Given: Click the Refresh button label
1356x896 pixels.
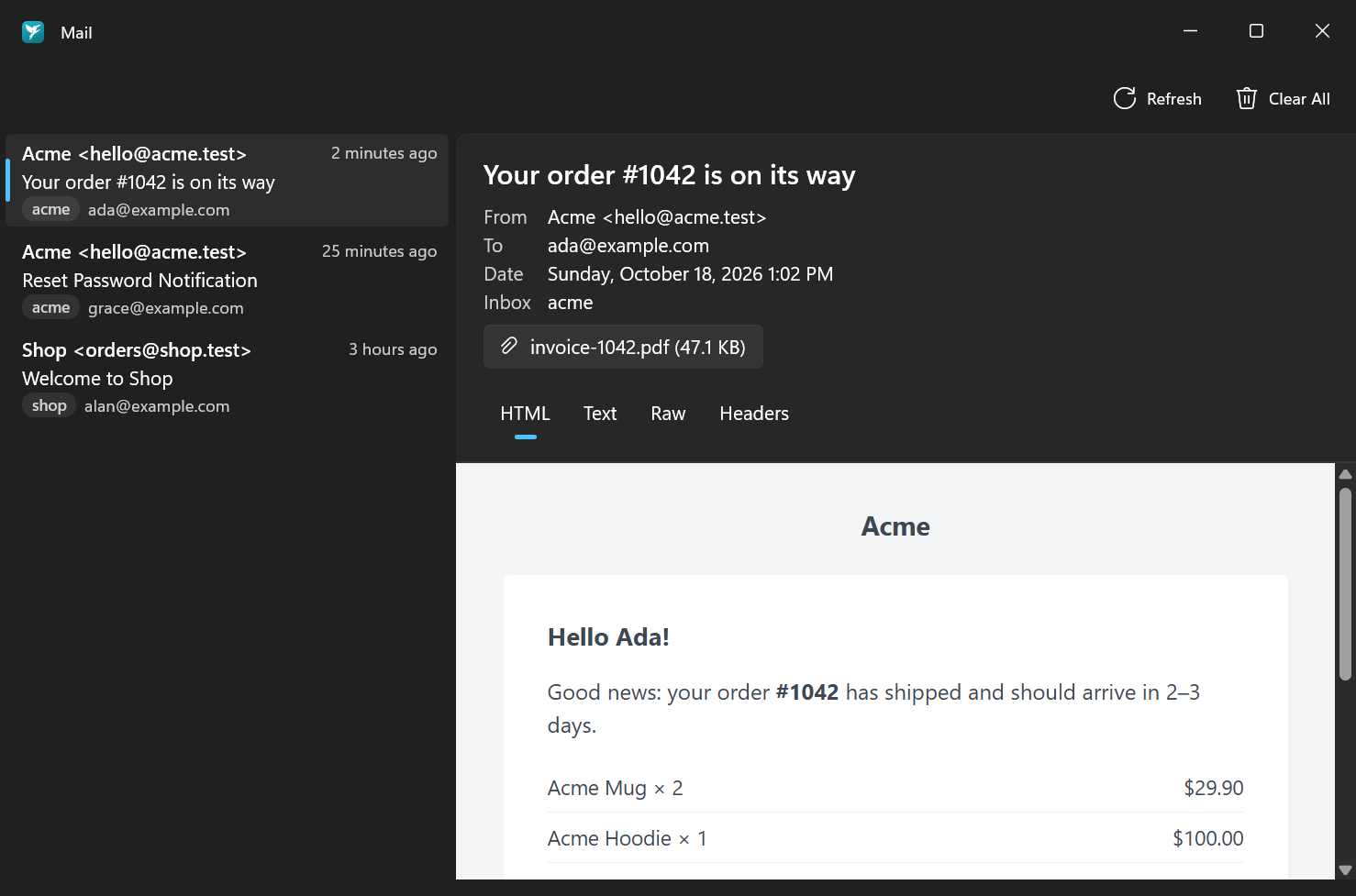Looking at the screenshot, I should tap(1174, 99).
